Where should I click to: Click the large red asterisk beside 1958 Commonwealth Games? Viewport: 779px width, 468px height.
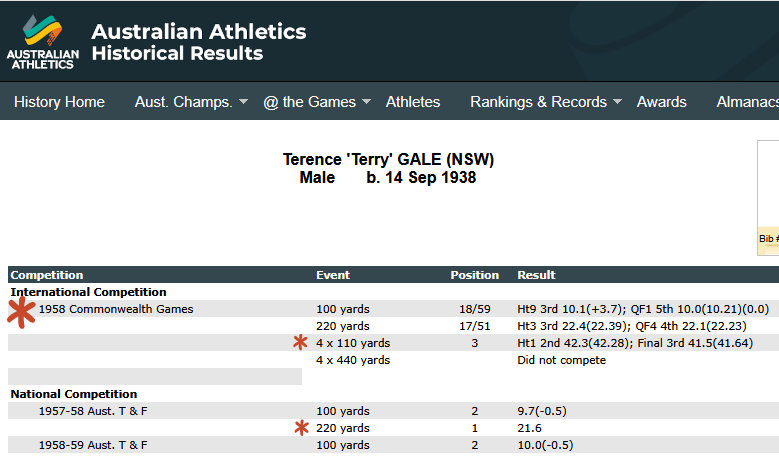coord(21,312)
